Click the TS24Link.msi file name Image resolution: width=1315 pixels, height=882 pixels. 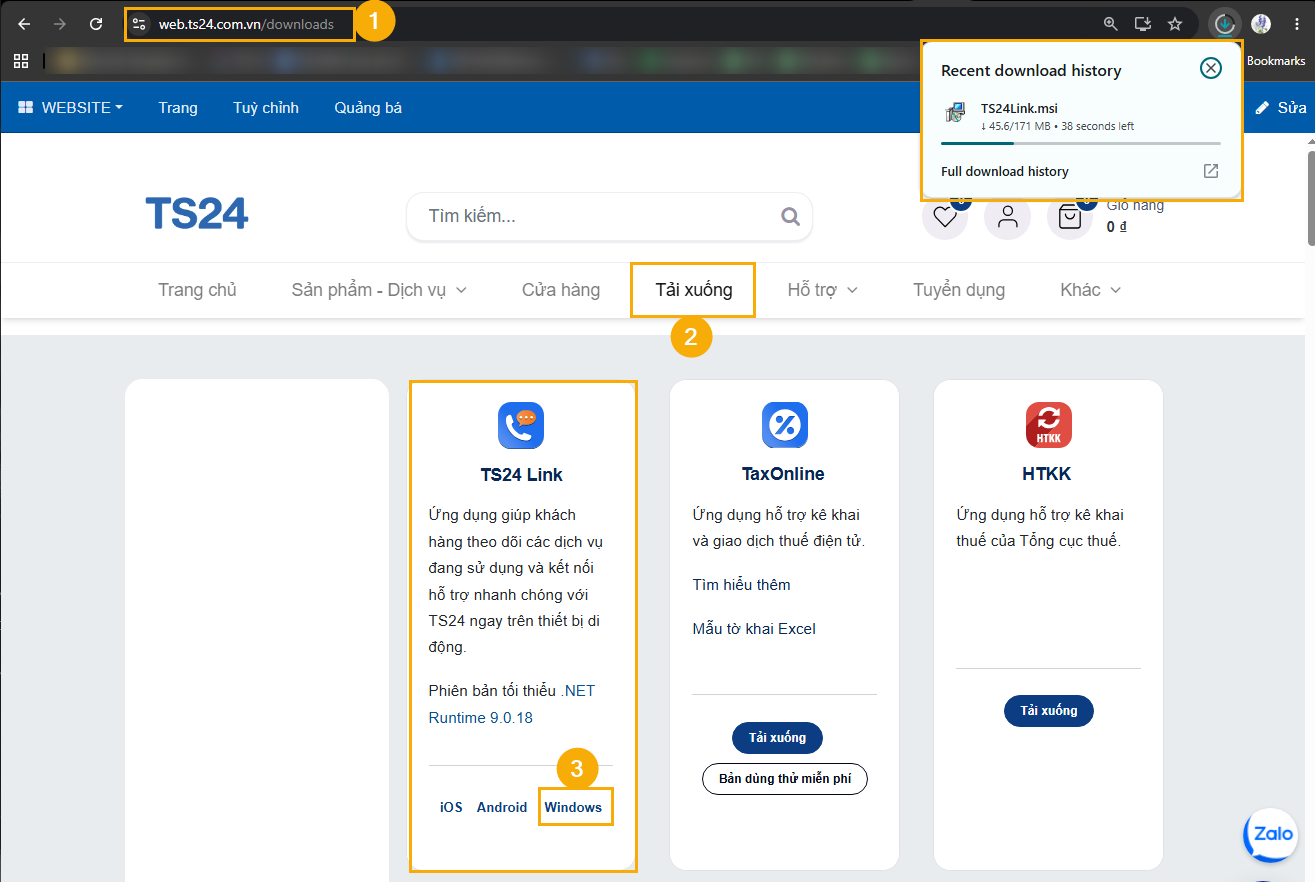[x=1019, y=108]
